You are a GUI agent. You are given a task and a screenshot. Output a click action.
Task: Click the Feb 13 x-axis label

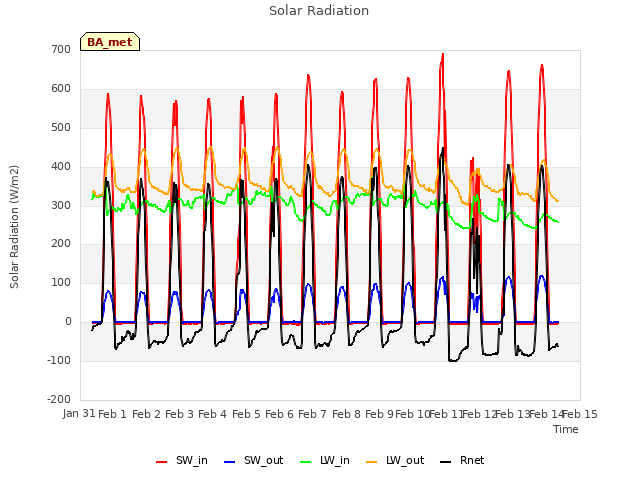click(x=513, y=414)
